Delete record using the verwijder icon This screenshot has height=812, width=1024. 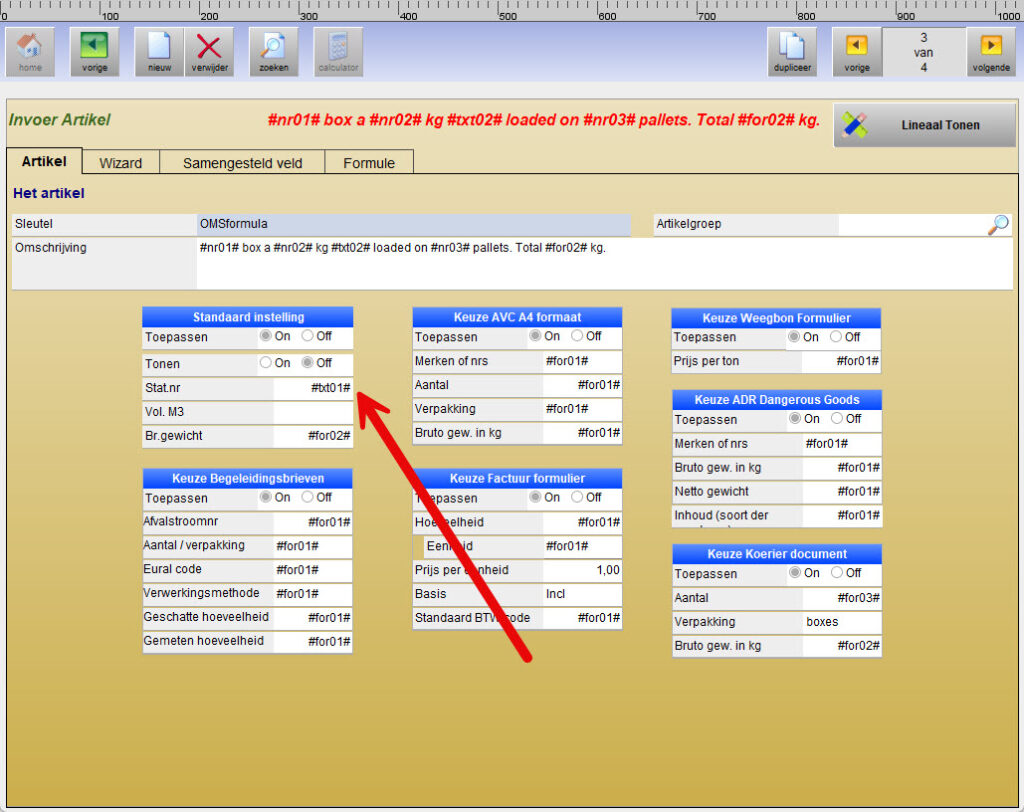coord(209,52)
